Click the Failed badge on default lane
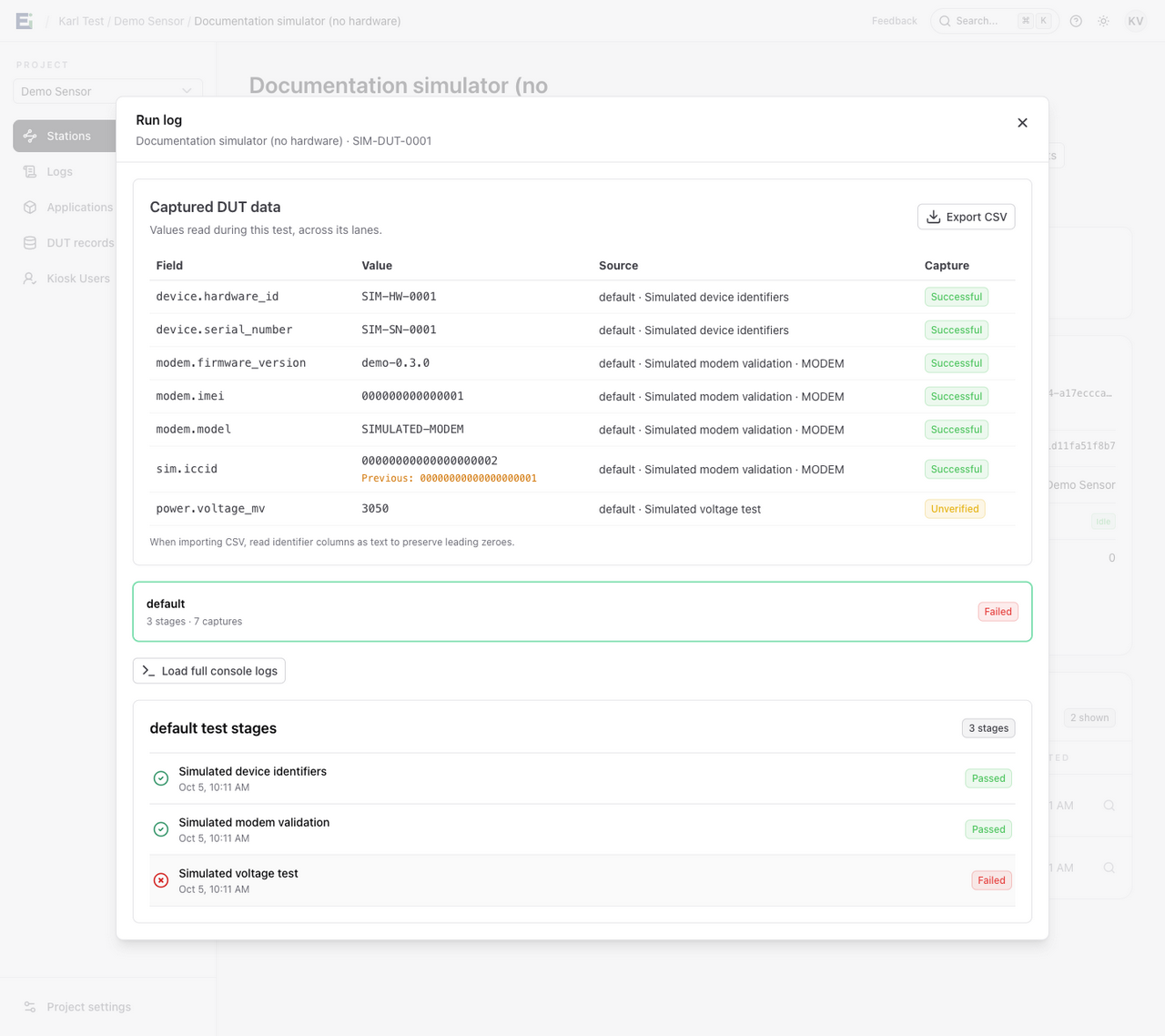The image size is (1165, 1036). pos(998,612)
